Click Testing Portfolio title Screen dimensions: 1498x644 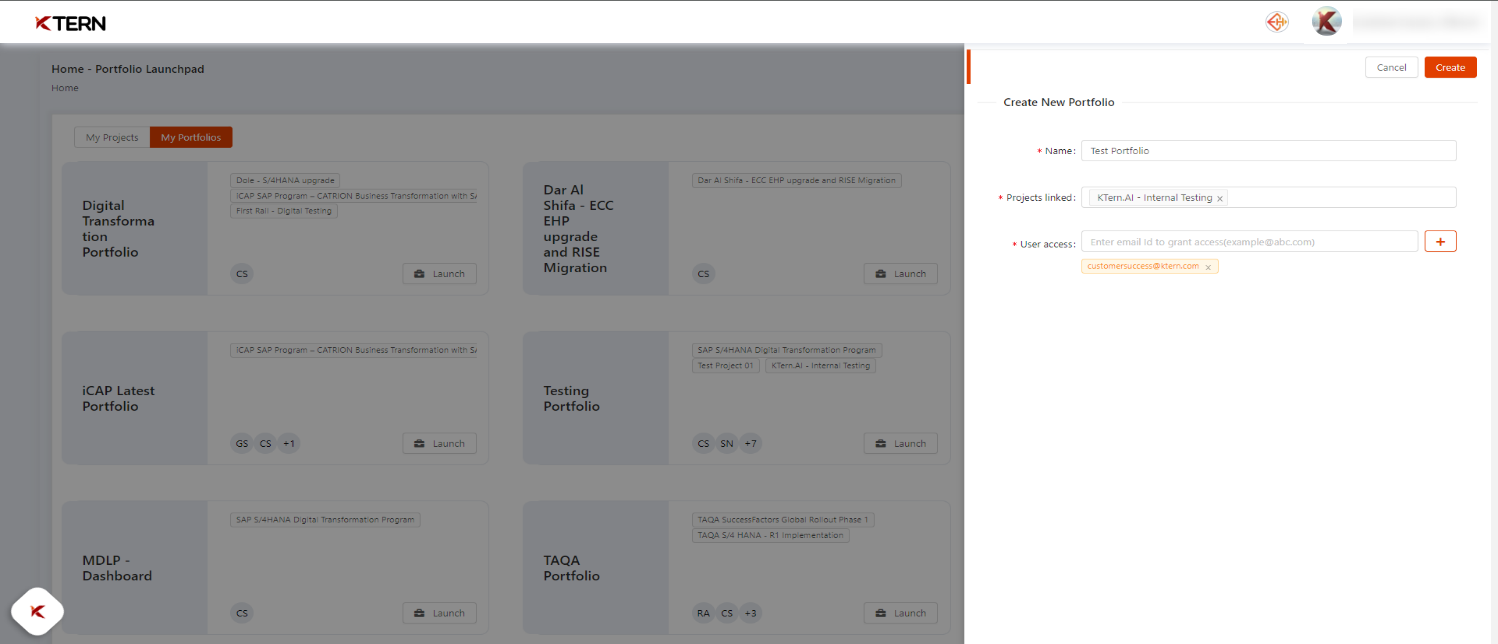(x=571, y=398)
